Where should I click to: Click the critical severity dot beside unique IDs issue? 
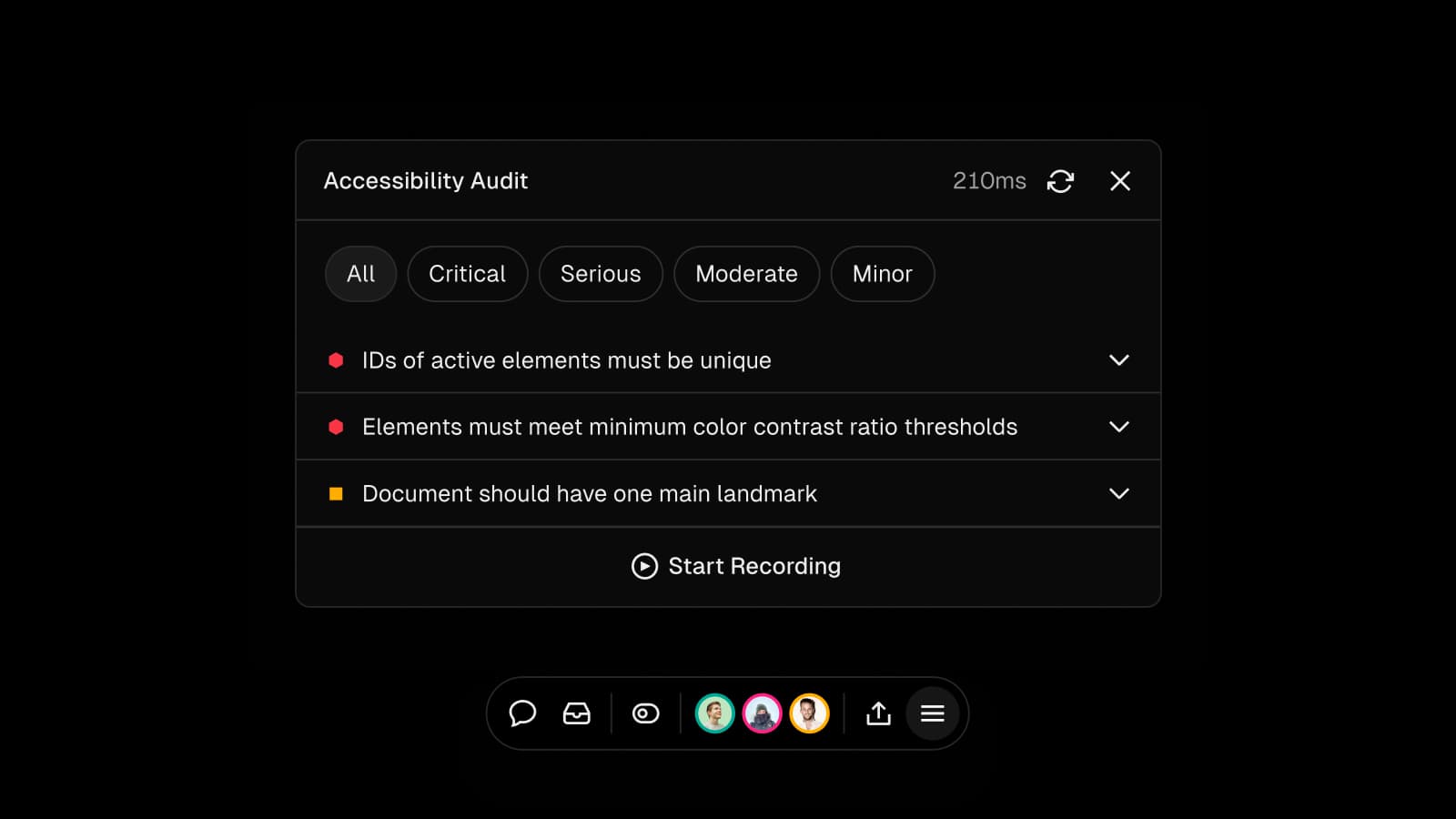(335, 359)
